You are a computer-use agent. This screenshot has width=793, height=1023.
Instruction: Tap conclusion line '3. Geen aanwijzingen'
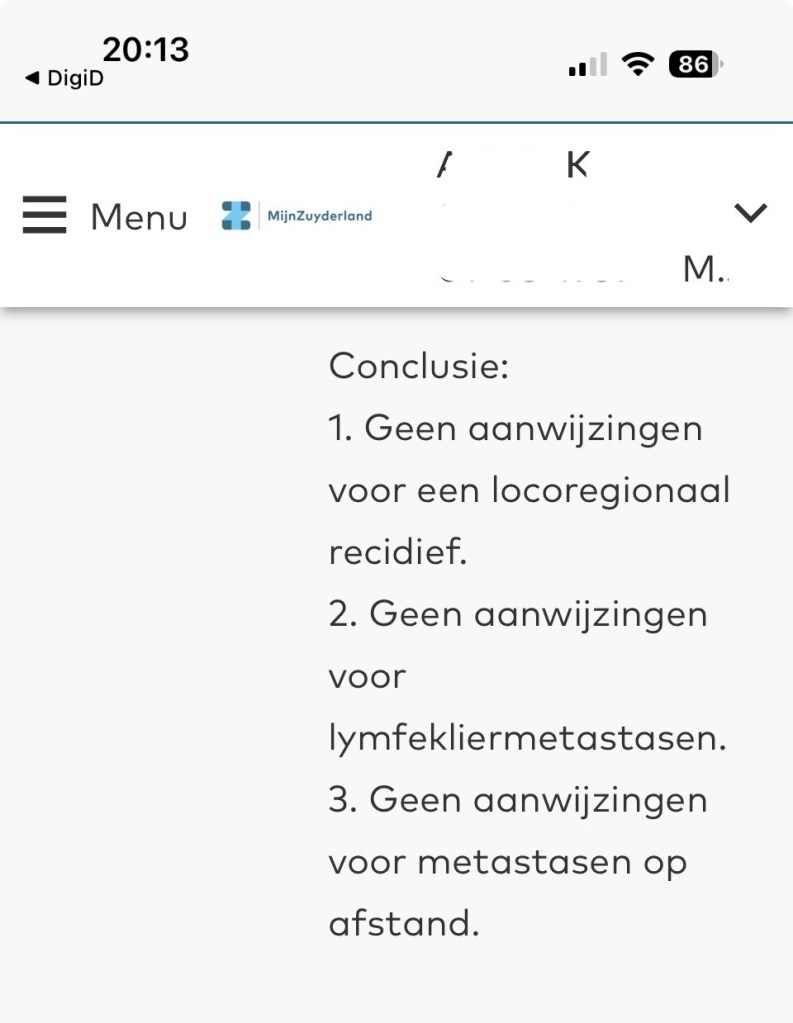(x=517, y=800)
